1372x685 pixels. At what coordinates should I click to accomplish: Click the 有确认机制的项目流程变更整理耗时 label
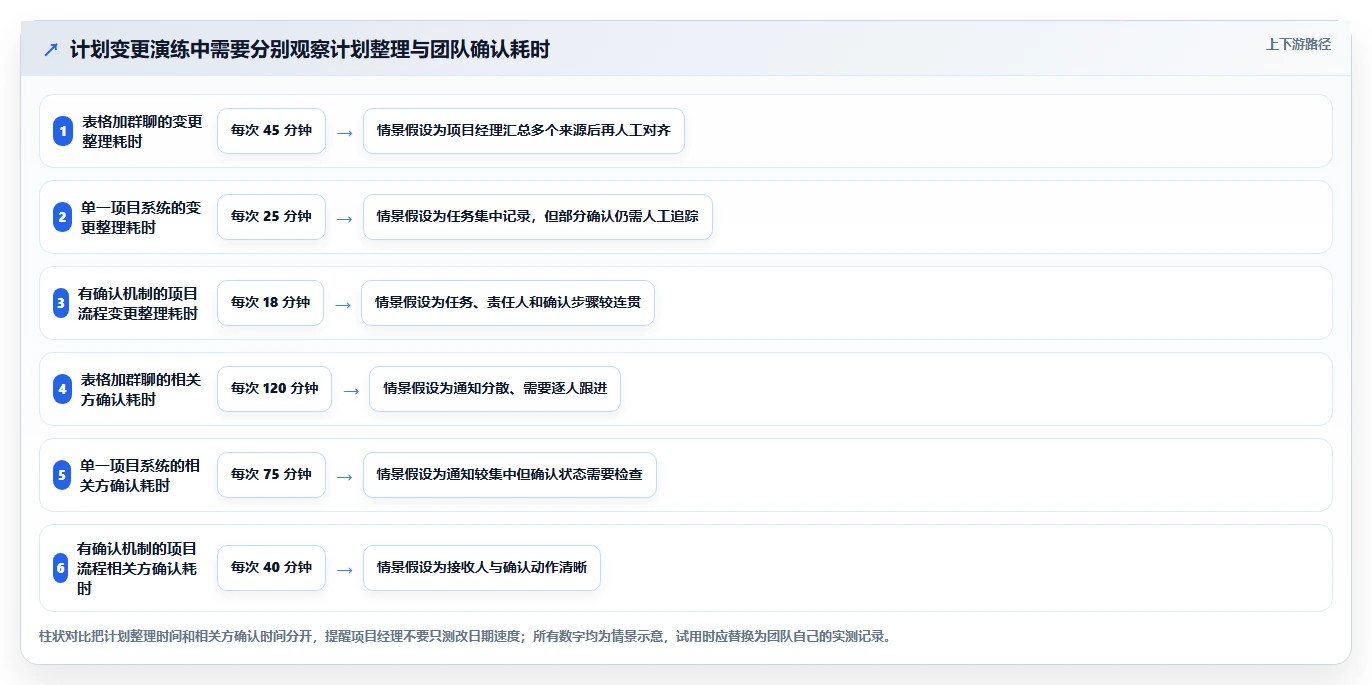138,303
